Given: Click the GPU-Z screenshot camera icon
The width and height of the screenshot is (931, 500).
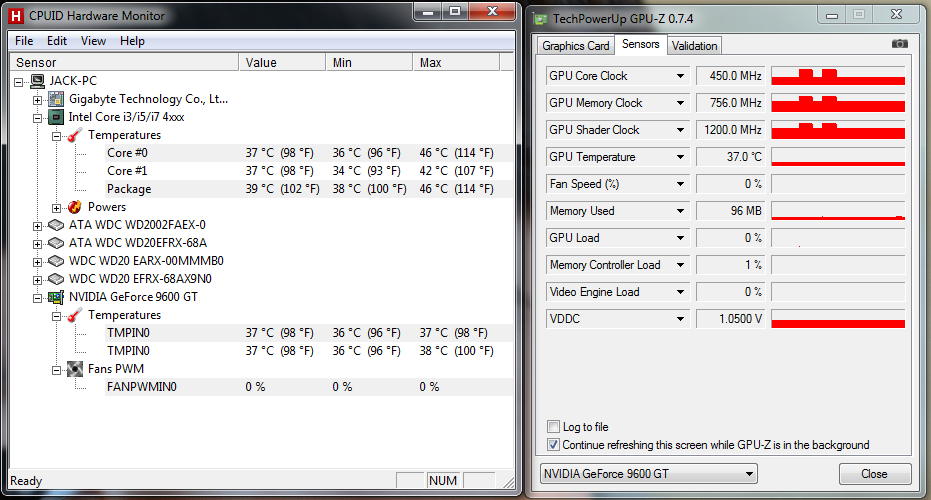Looking at the screenshot, I should pyautogui.click(x=900, y=44).
